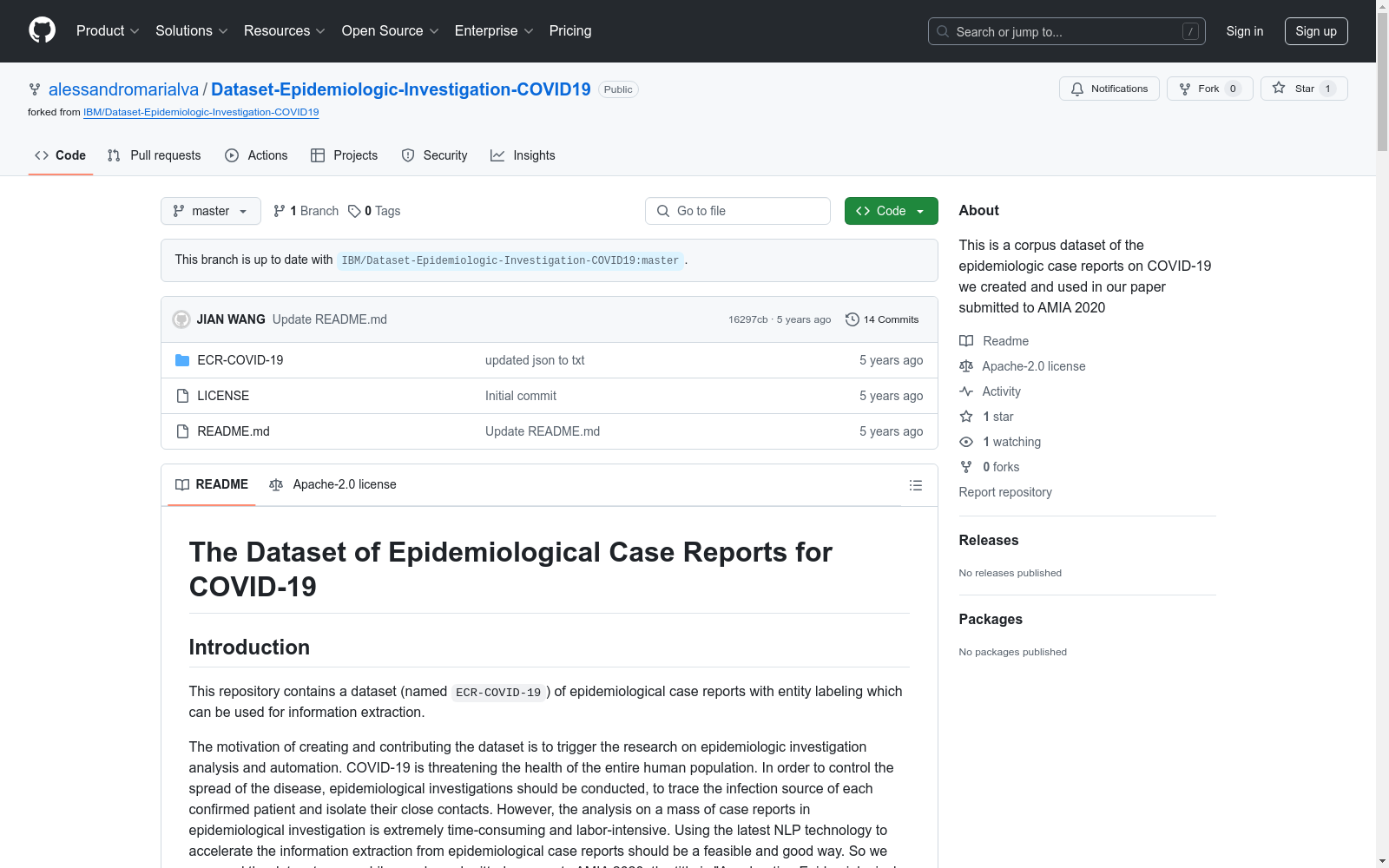Click the eye icon beside watching
This screenshot has width=1389, height=868.
pyautogui.click(x=966, y=442)
